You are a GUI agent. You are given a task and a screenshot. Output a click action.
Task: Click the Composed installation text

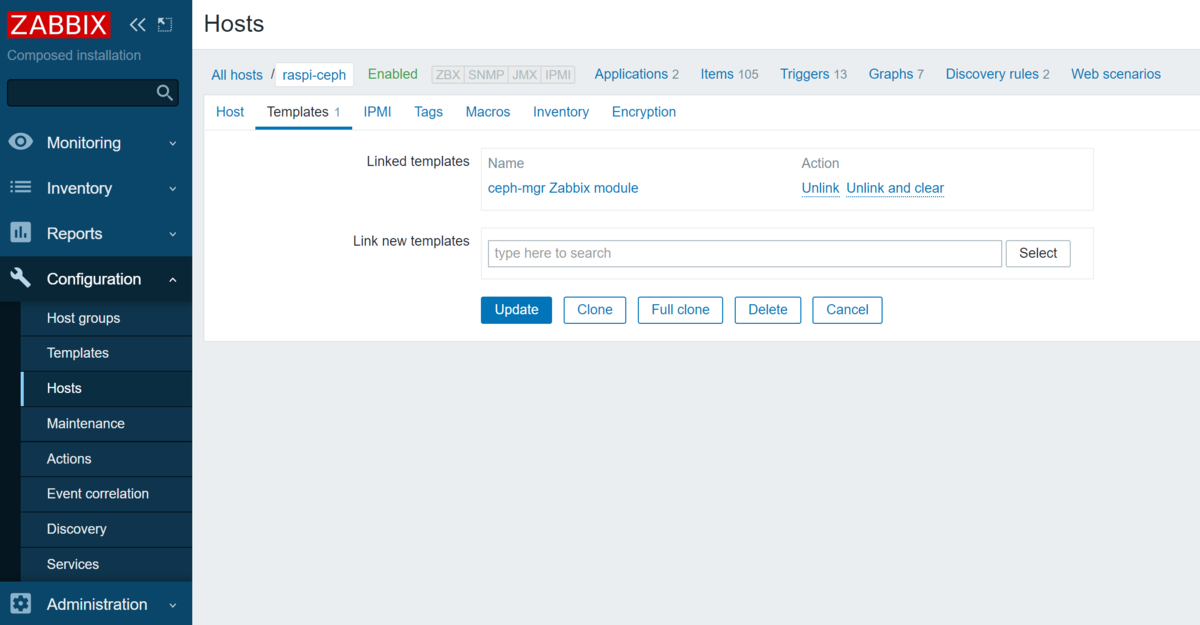74,55
